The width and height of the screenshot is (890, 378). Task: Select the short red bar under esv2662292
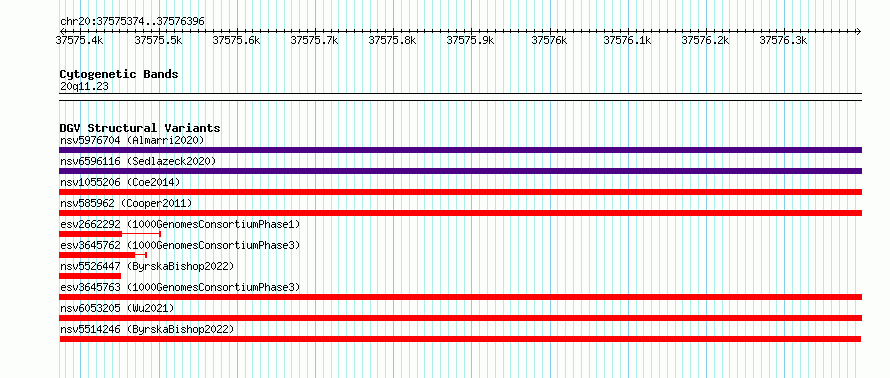(90, 234)
